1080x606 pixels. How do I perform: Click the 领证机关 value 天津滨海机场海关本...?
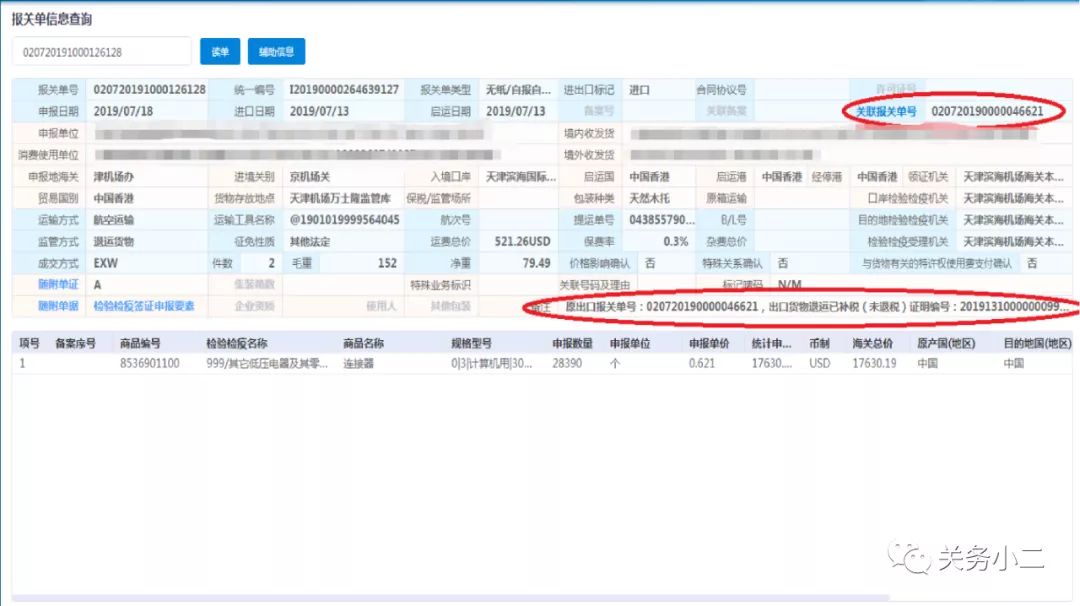(1013, 177)
